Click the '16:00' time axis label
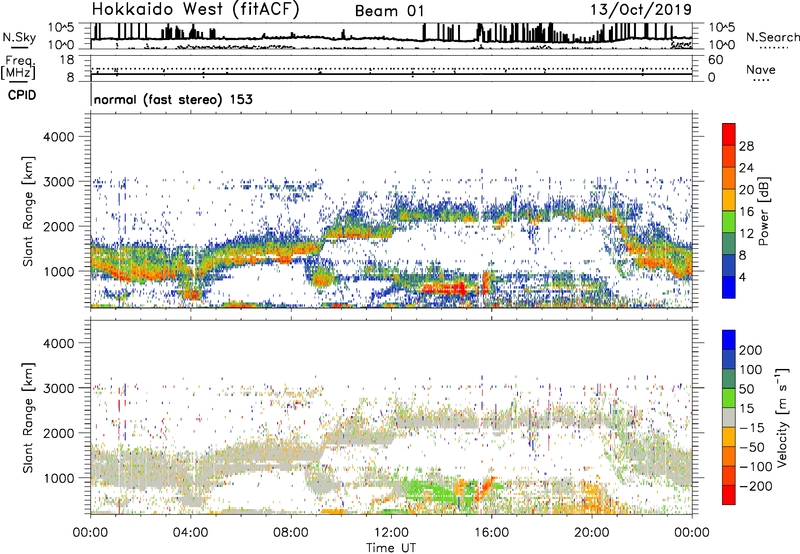The image size is (800, 554). (x=491, y=533)
